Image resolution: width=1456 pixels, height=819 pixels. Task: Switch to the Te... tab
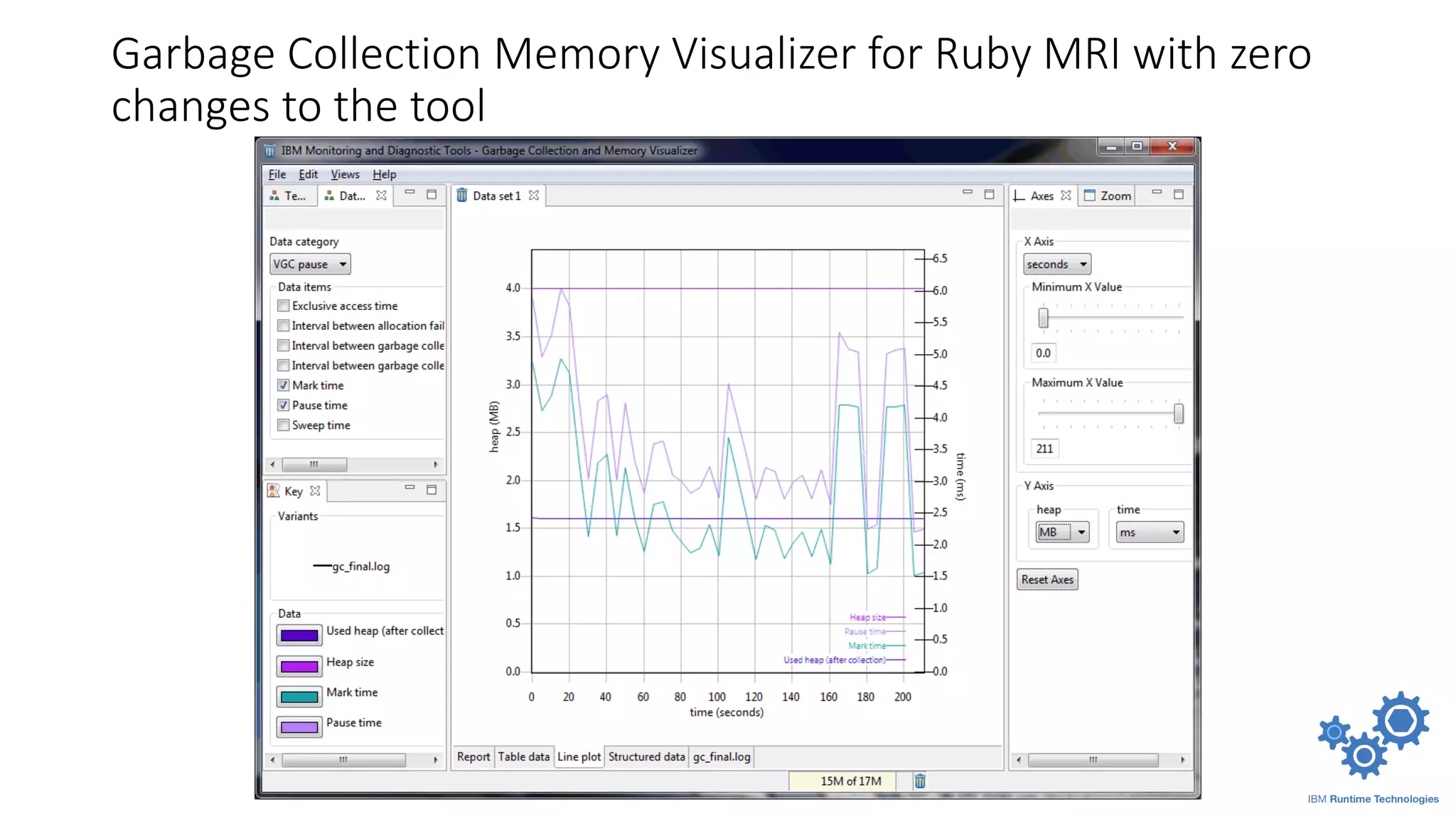pyautogui.click(x=288, y=196)
